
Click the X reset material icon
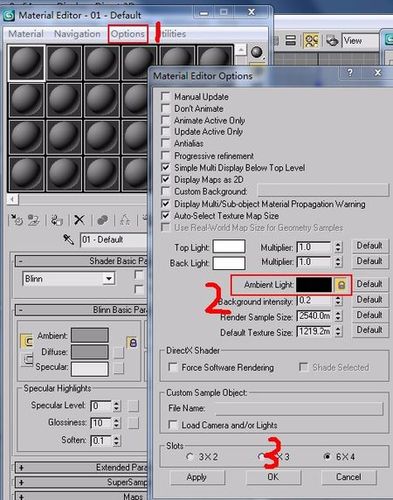tap(79, 220)
